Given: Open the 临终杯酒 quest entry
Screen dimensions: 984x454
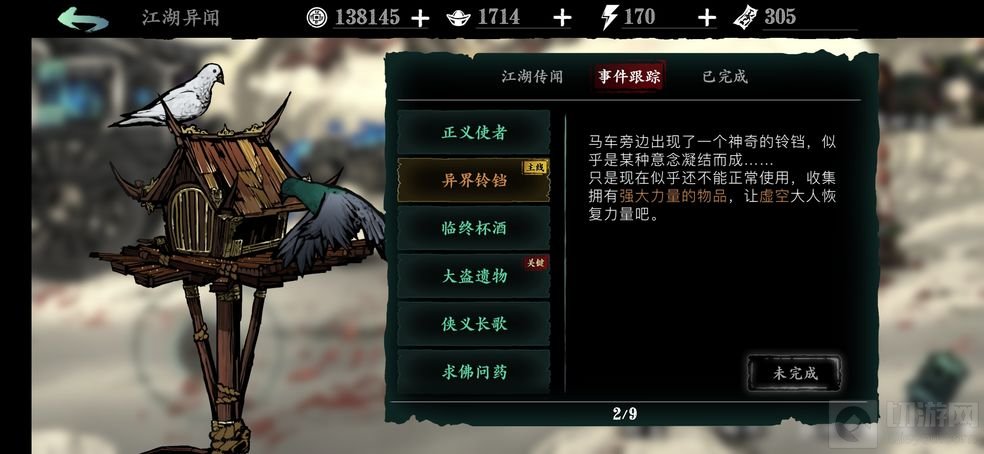Looking at the screenshot, I should (474, 228).
